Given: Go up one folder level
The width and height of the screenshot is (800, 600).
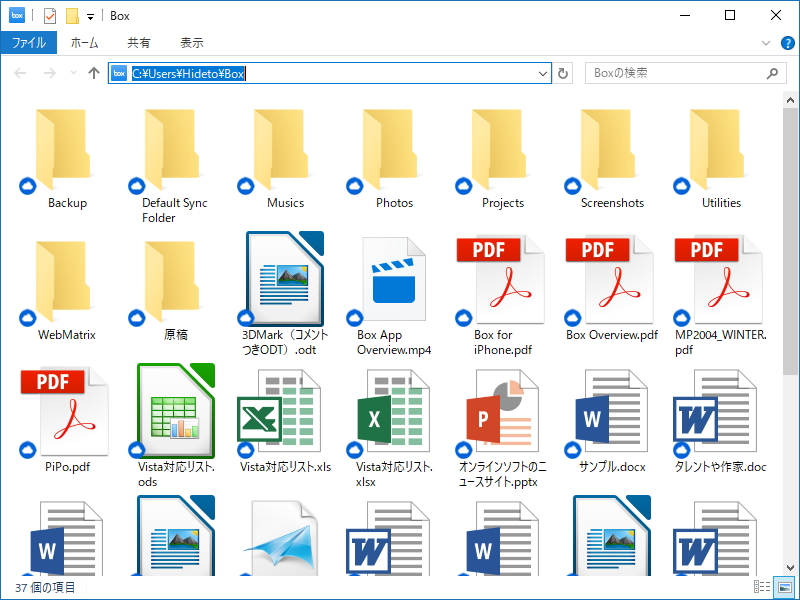Looking at the screenshot, I should click(x=94, y=73).
